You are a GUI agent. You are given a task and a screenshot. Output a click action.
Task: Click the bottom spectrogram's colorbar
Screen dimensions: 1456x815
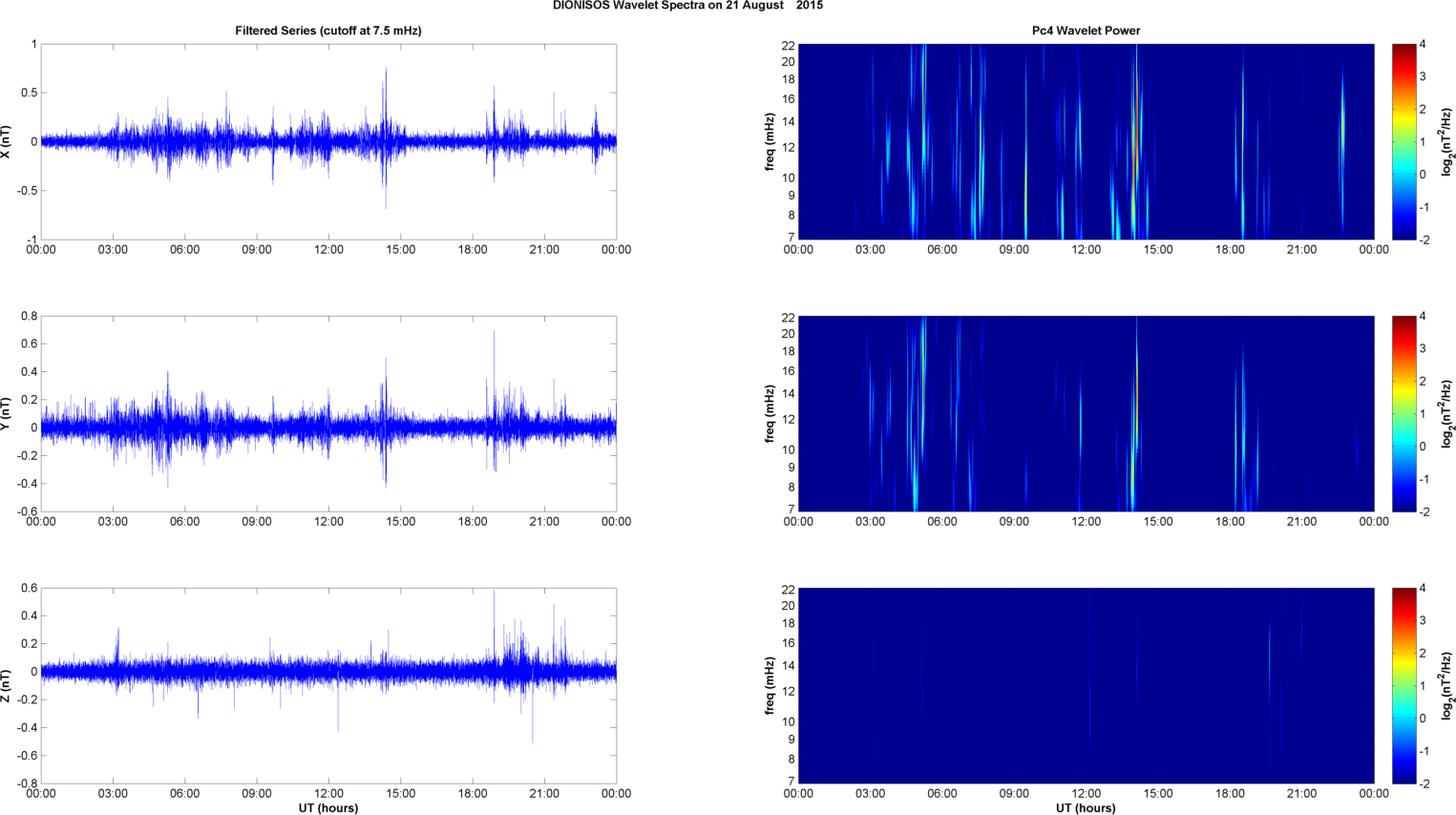[1403, 685]
